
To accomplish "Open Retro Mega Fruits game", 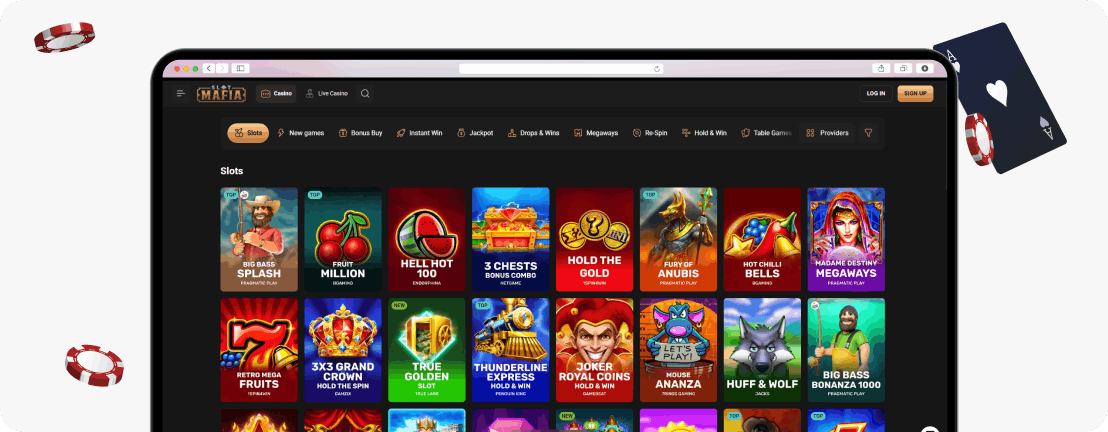I will (x=259, y=350).
